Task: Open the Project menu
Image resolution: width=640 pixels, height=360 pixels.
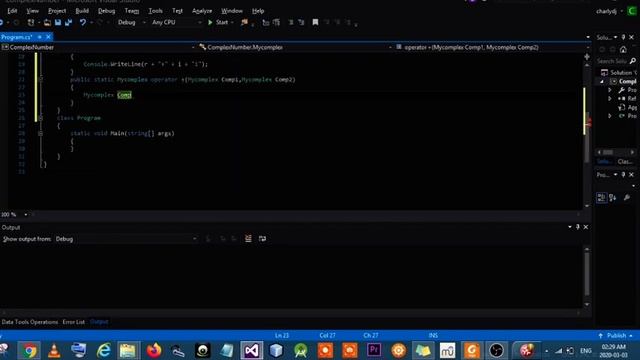Action: coord(57,11)
